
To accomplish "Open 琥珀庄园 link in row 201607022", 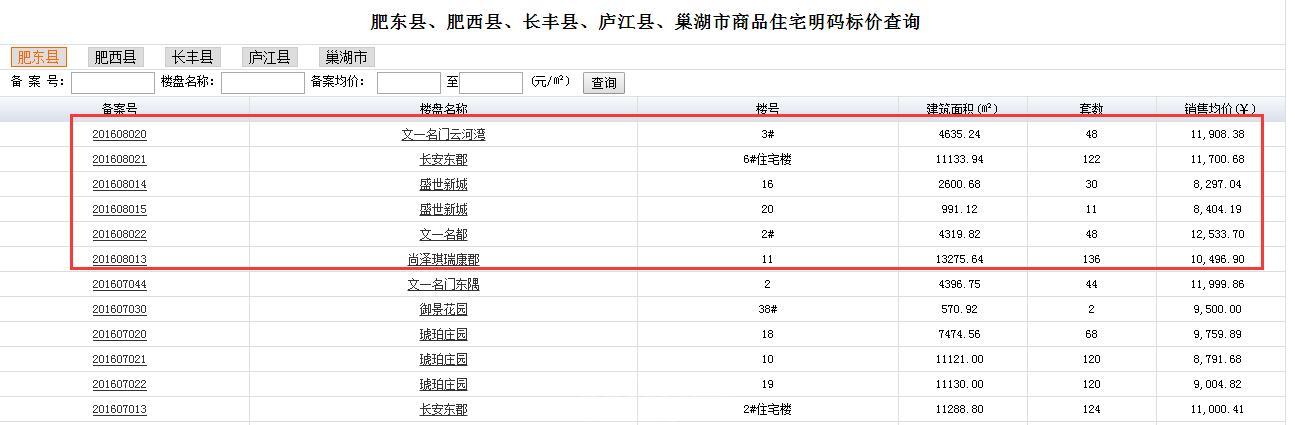I will 443,385.
